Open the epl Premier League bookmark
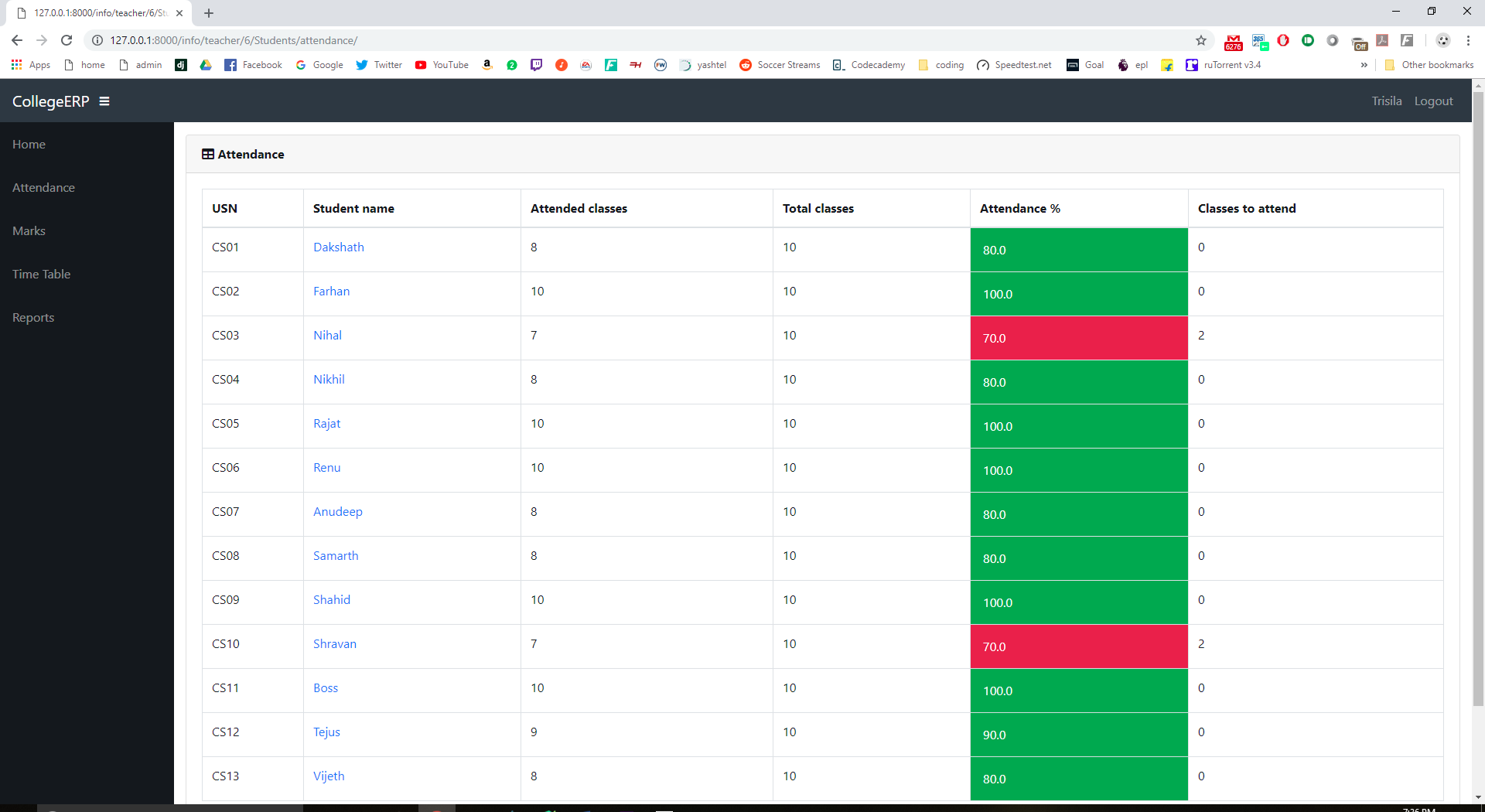This screenshot has width=1485, height=812. click(x=1132, y=65)
